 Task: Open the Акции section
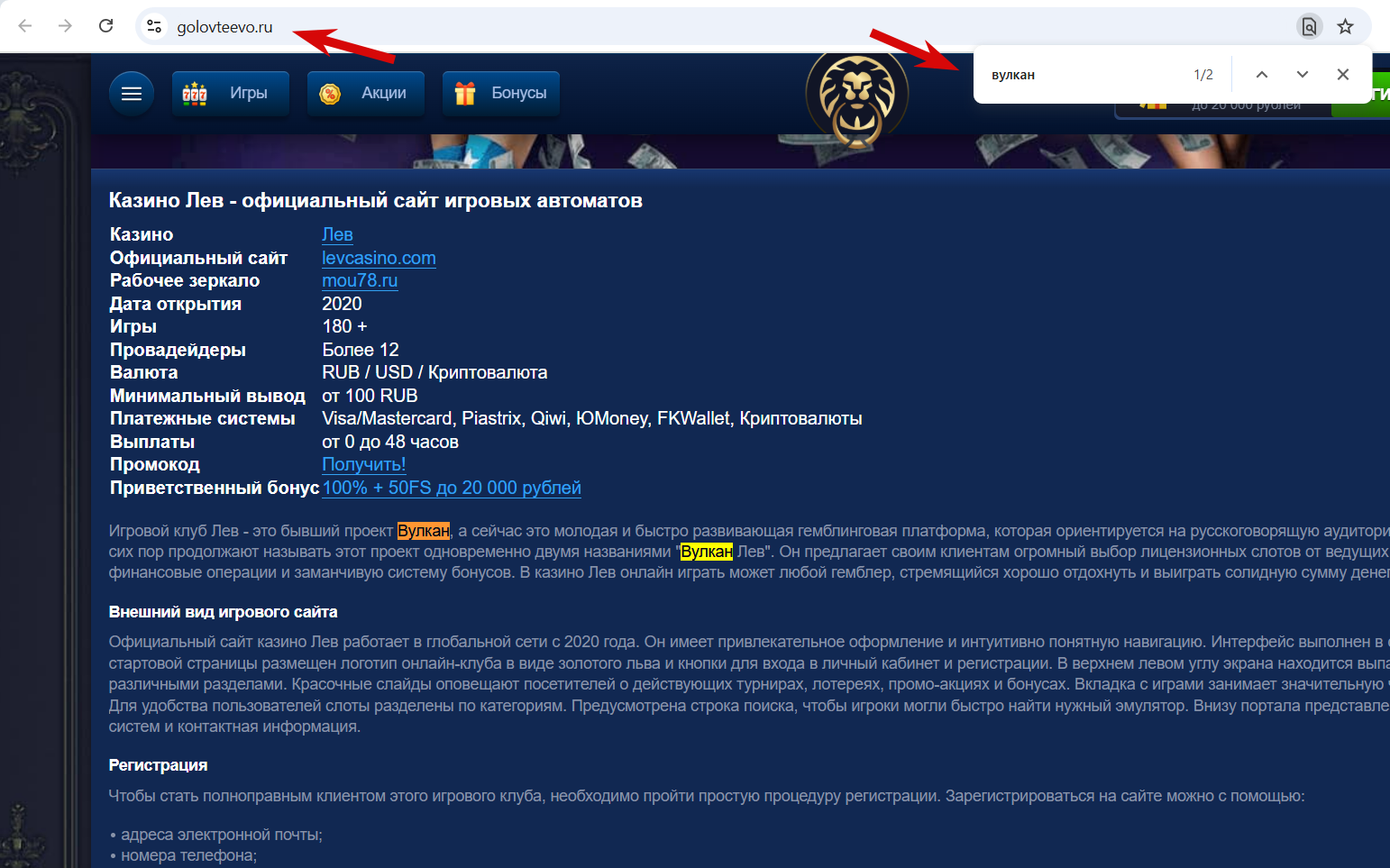tap(366, 94)
